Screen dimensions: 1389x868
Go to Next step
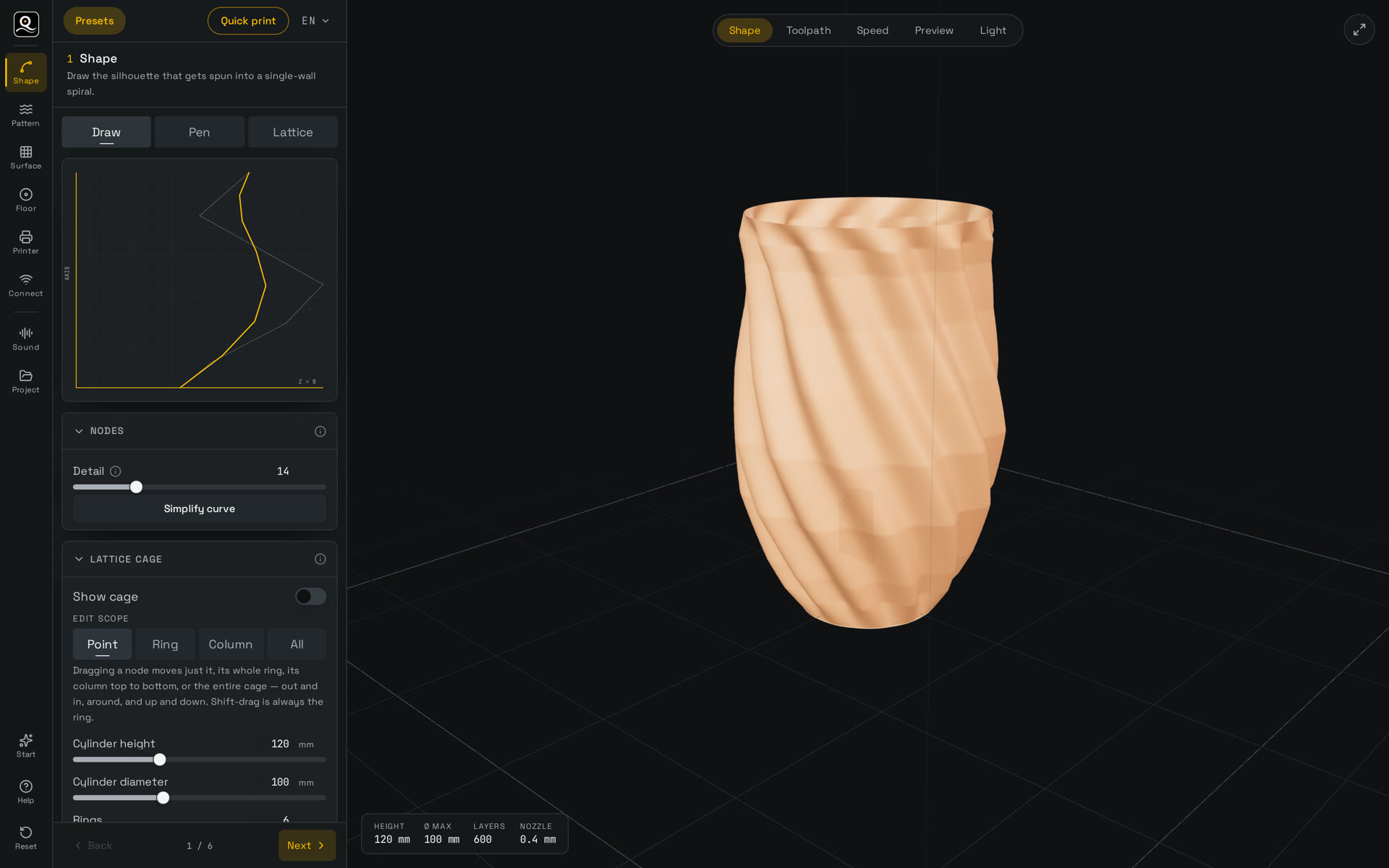point(307,846)
